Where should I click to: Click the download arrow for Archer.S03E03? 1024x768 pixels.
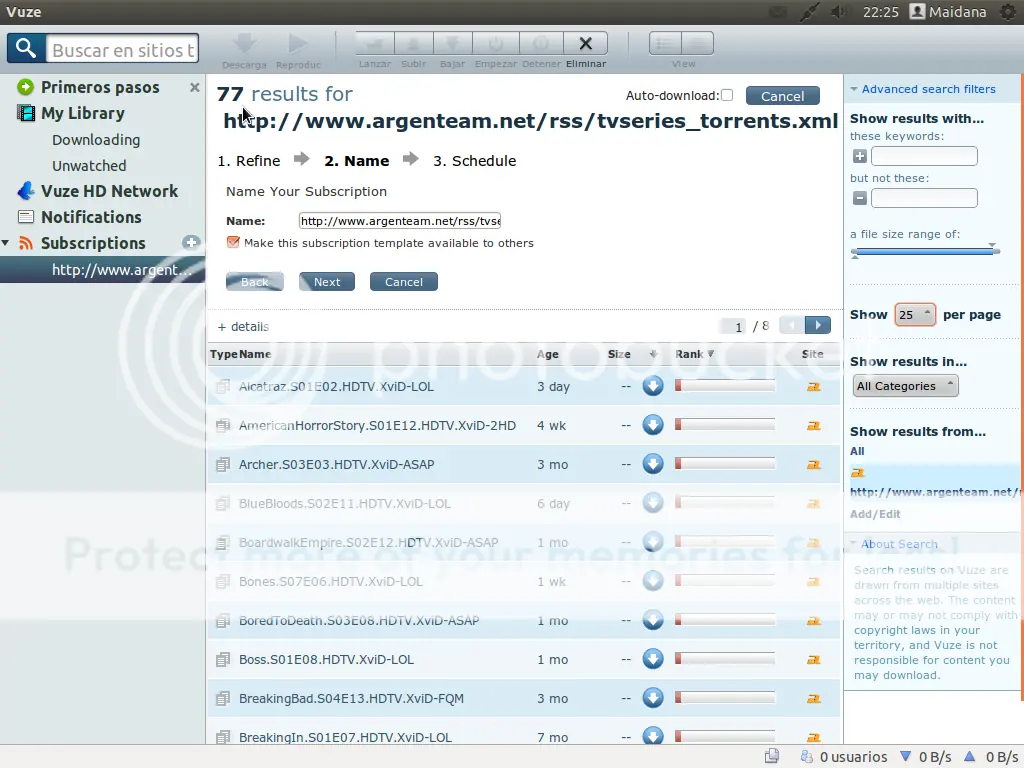point(652,464)
